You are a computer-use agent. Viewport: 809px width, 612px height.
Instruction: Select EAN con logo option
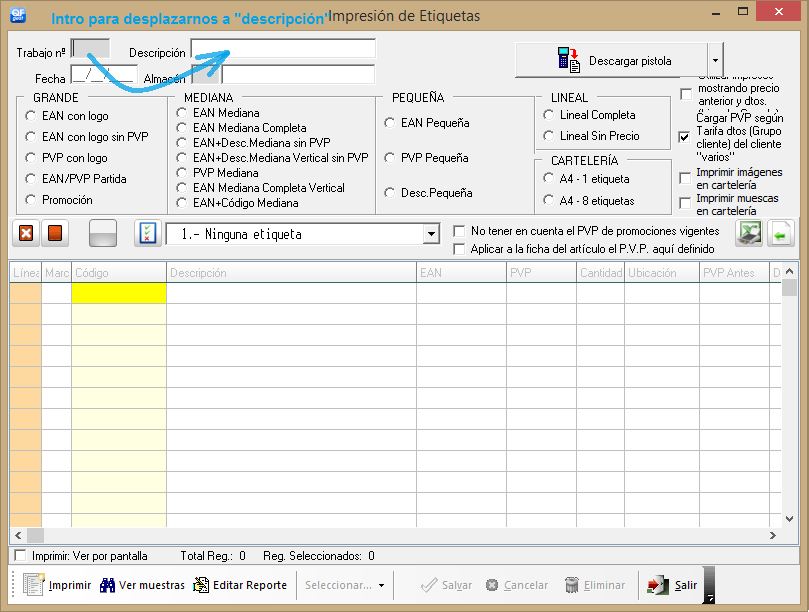(30, 116)
